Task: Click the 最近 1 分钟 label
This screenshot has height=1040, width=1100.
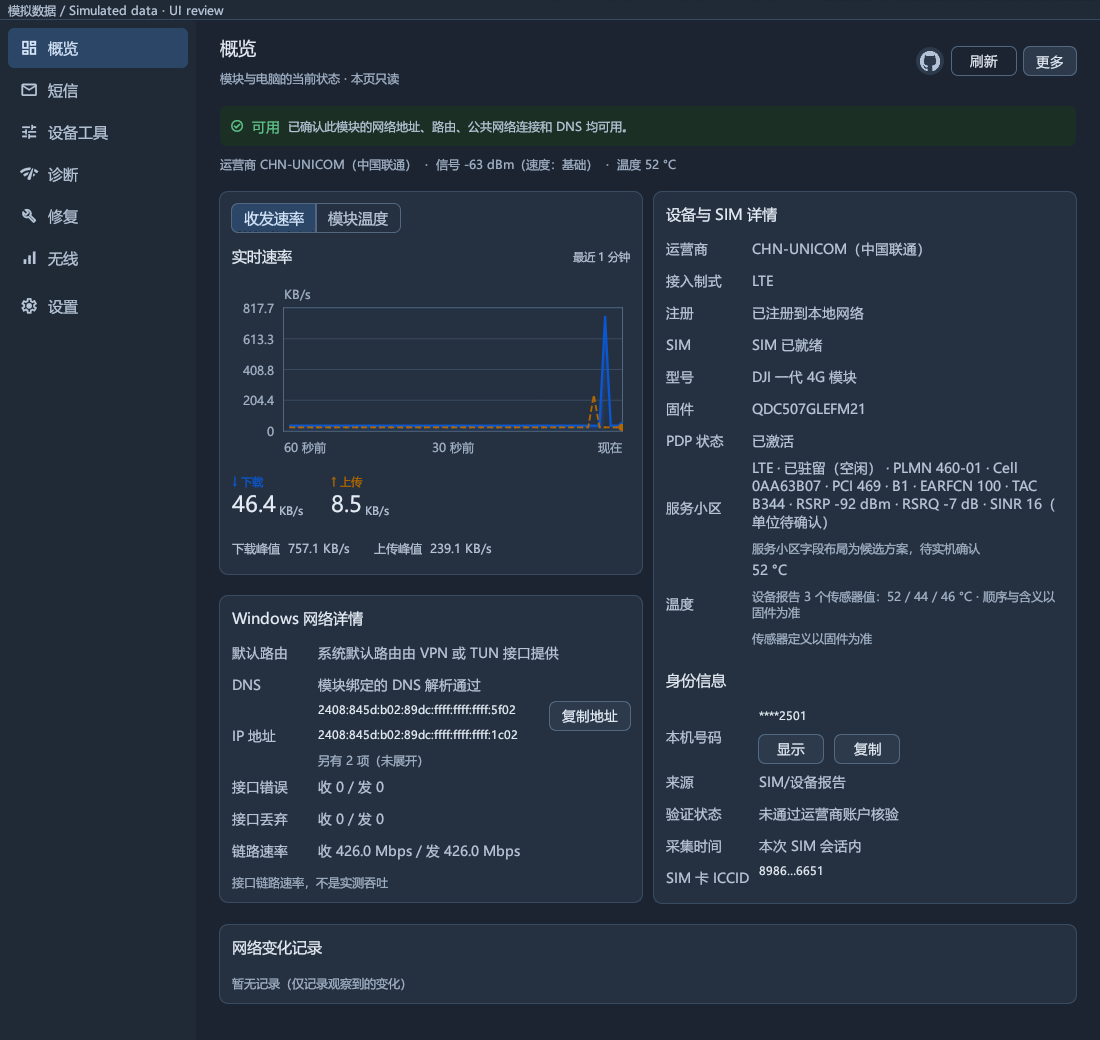Action: tap(601, 258)
